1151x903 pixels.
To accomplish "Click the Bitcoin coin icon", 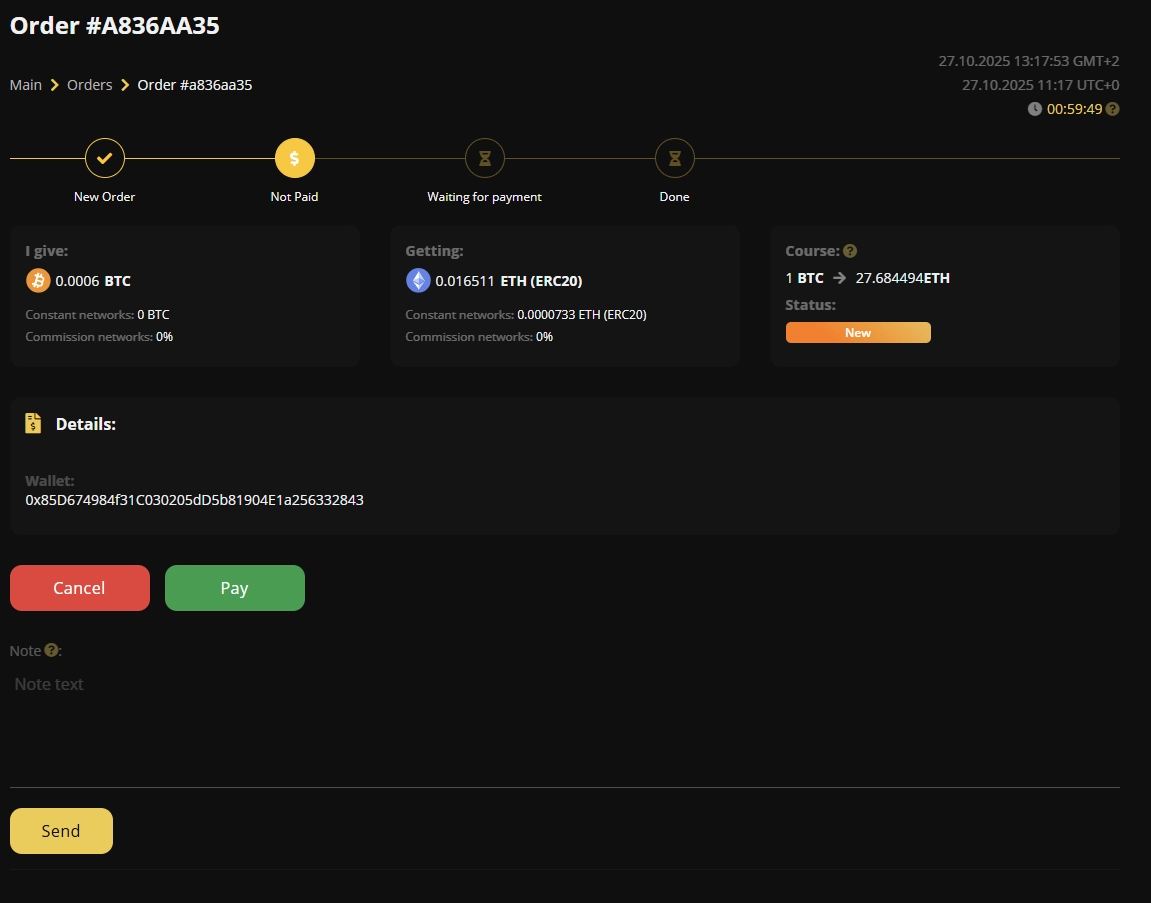I will tap(38, 280).
